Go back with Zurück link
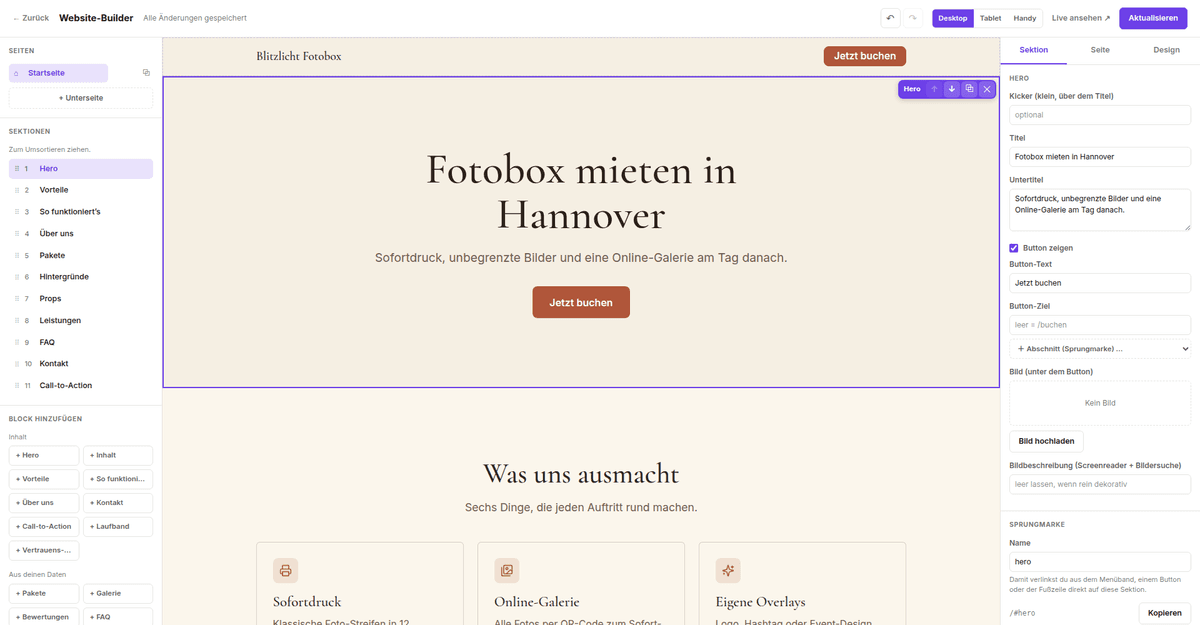Viewport: 1200px width, 625px height. [x=31, y=18]
